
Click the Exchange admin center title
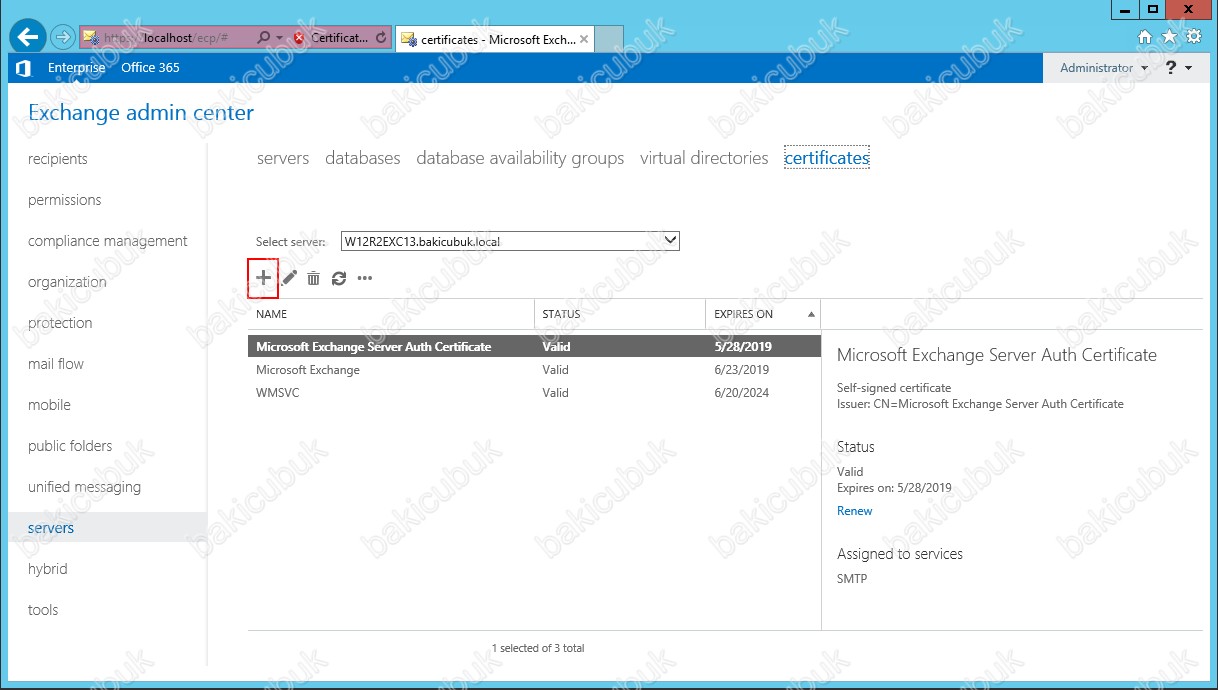point(141,113)
